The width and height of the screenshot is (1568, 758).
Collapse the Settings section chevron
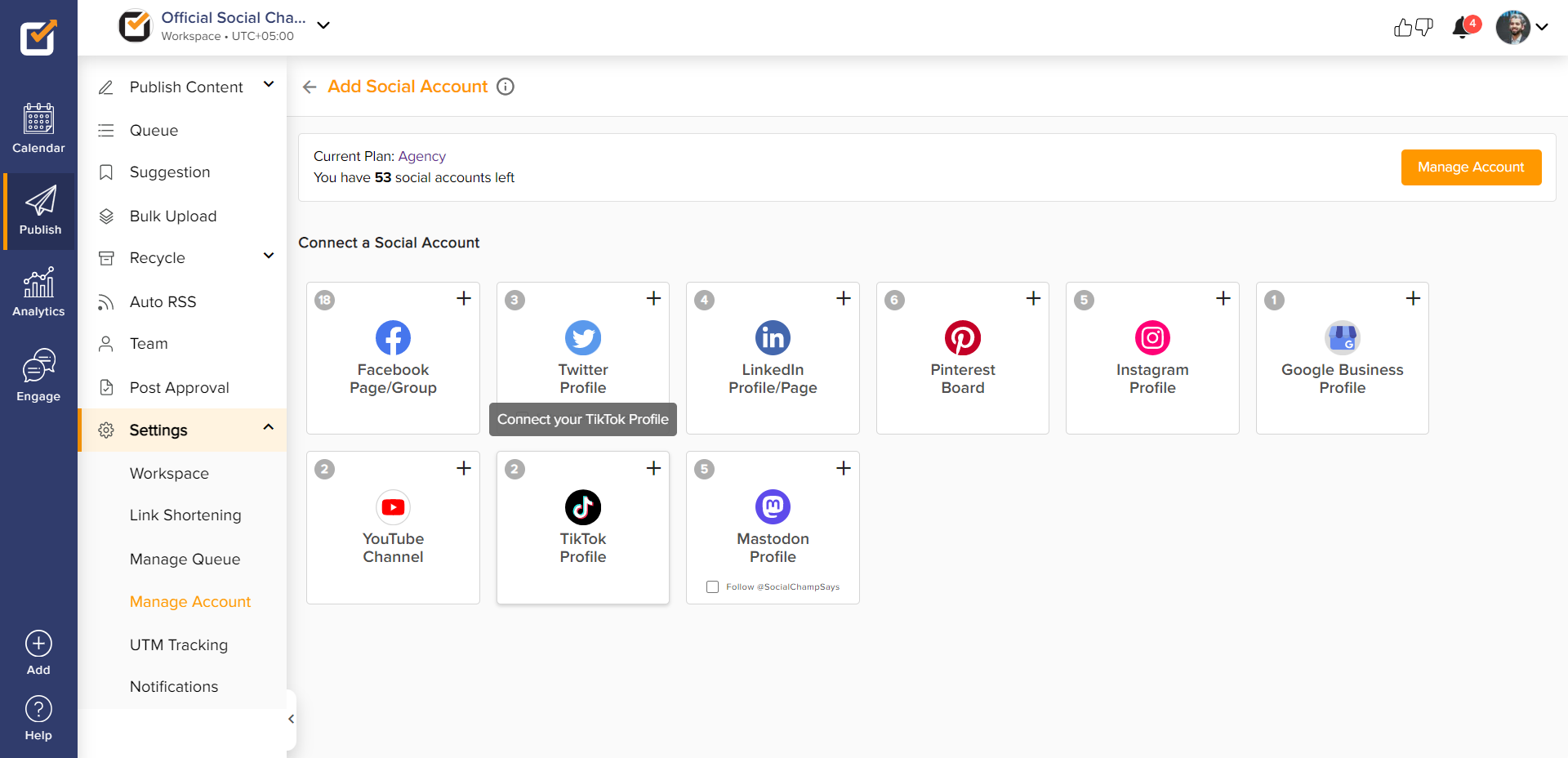pos(269,427)
